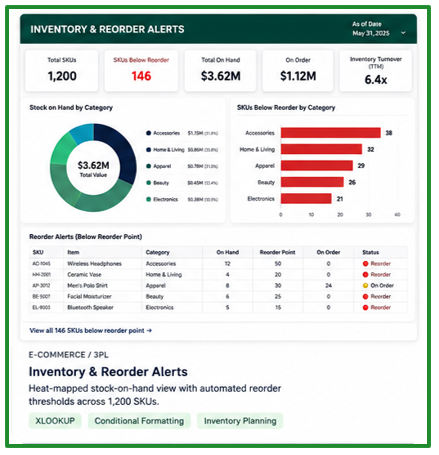Screen dimensions: 439x455
Task: Open the On Order $1.12M card
Action: [x=298, y=71]
